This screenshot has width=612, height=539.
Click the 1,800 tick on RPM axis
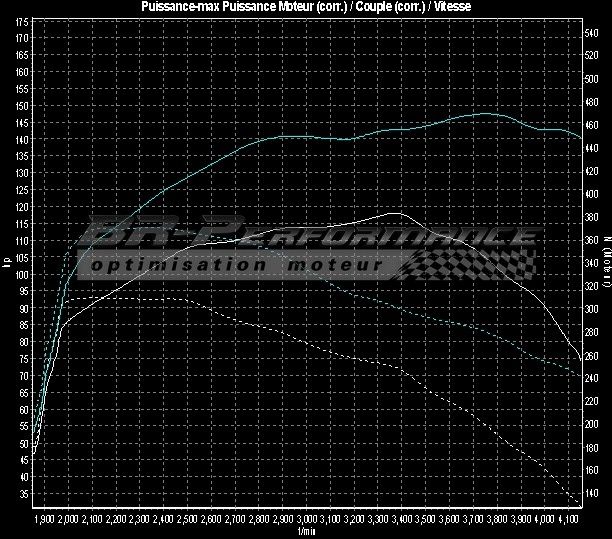43,521
